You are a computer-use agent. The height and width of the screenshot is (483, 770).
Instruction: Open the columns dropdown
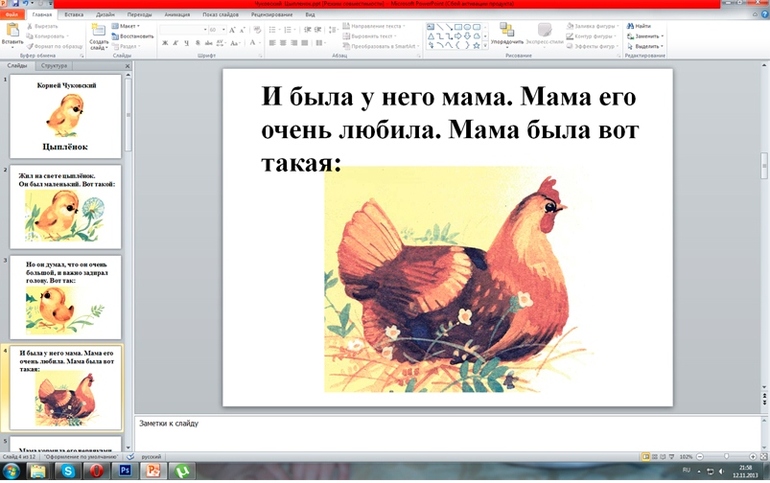(320, 43)
